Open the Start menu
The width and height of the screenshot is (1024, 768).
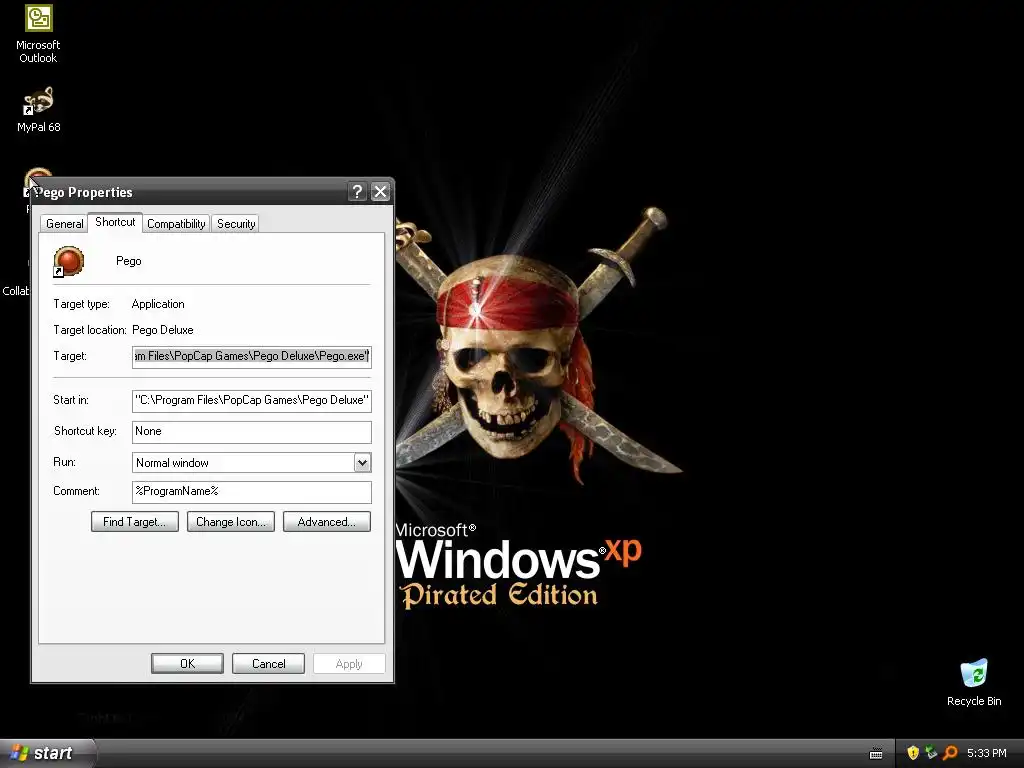(47, 753)
